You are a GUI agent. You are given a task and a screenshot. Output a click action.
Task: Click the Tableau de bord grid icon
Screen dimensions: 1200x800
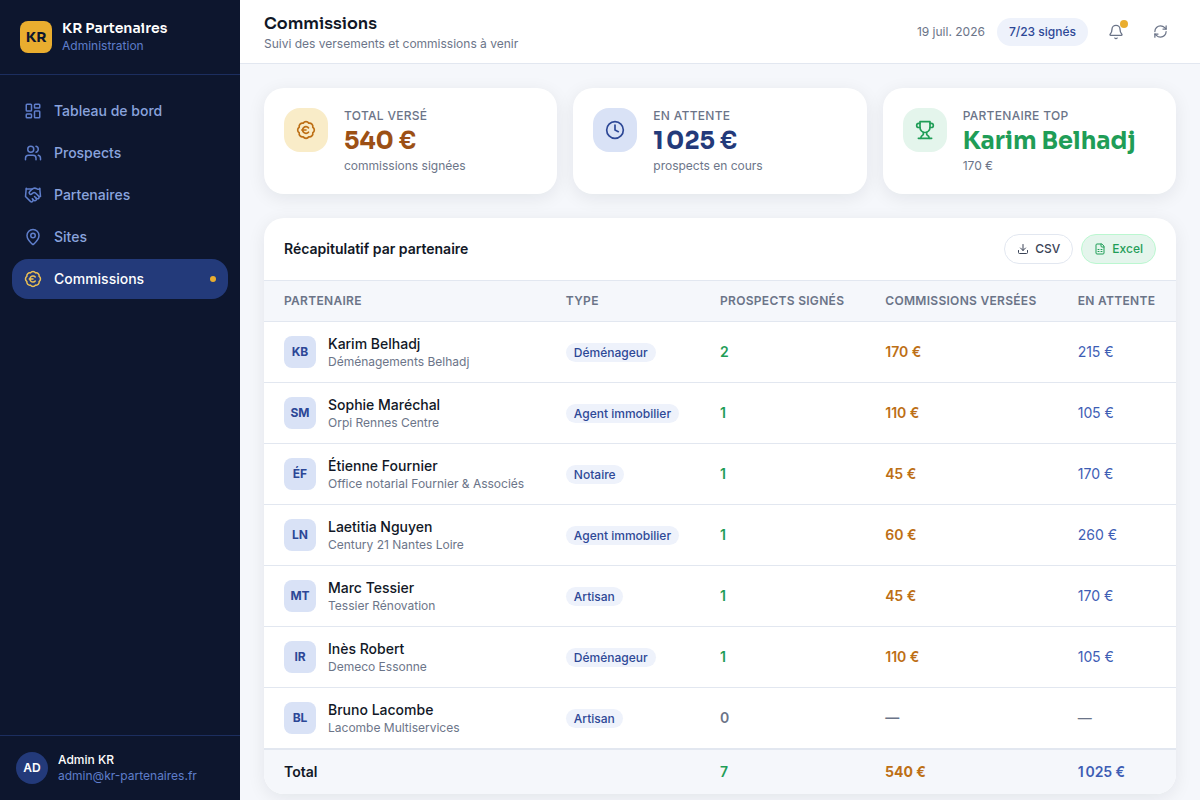(x=33, y=111)
